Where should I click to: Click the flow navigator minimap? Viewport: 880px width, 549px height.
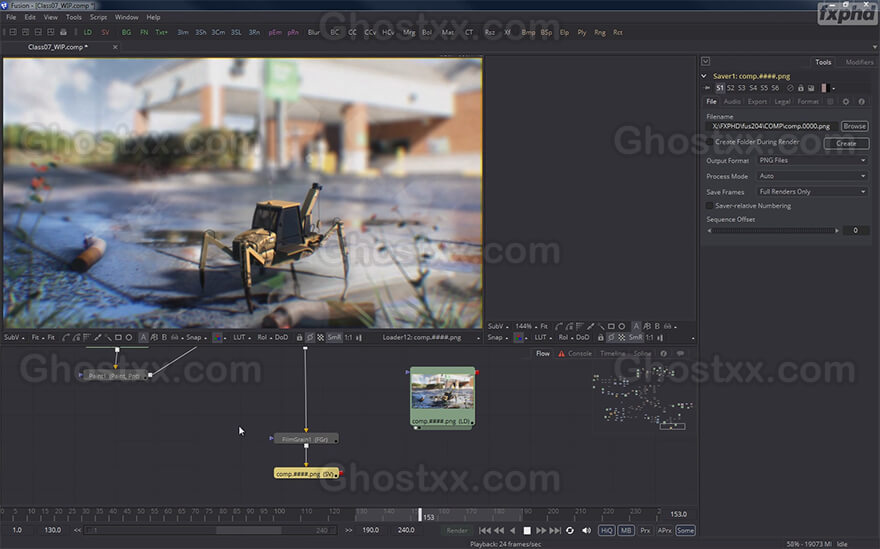[643, 396]
